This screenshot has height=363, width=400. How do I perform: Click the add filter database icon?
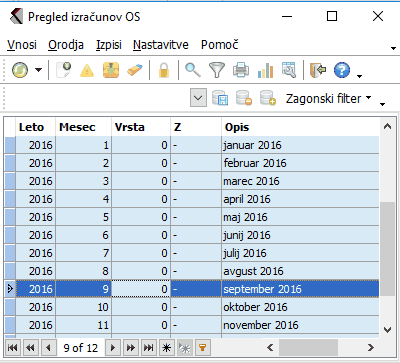268,98
